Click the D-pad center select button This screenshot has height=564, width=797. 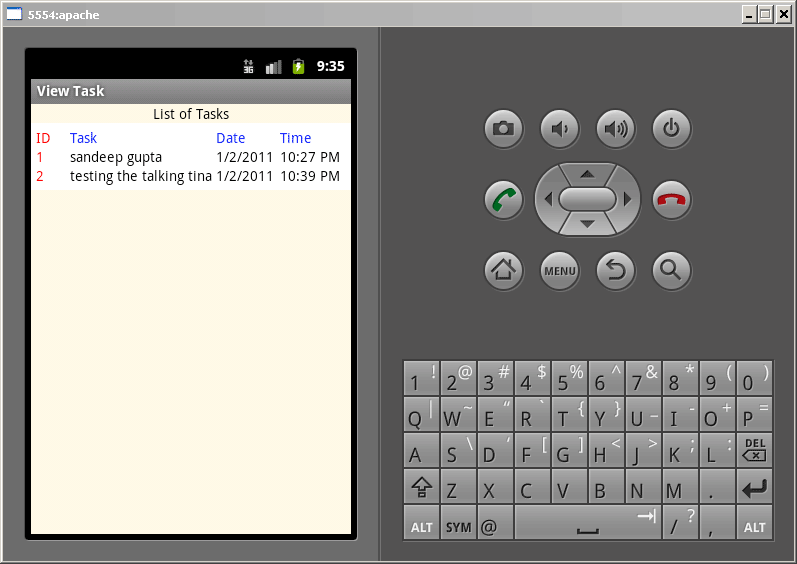[588, 199]
